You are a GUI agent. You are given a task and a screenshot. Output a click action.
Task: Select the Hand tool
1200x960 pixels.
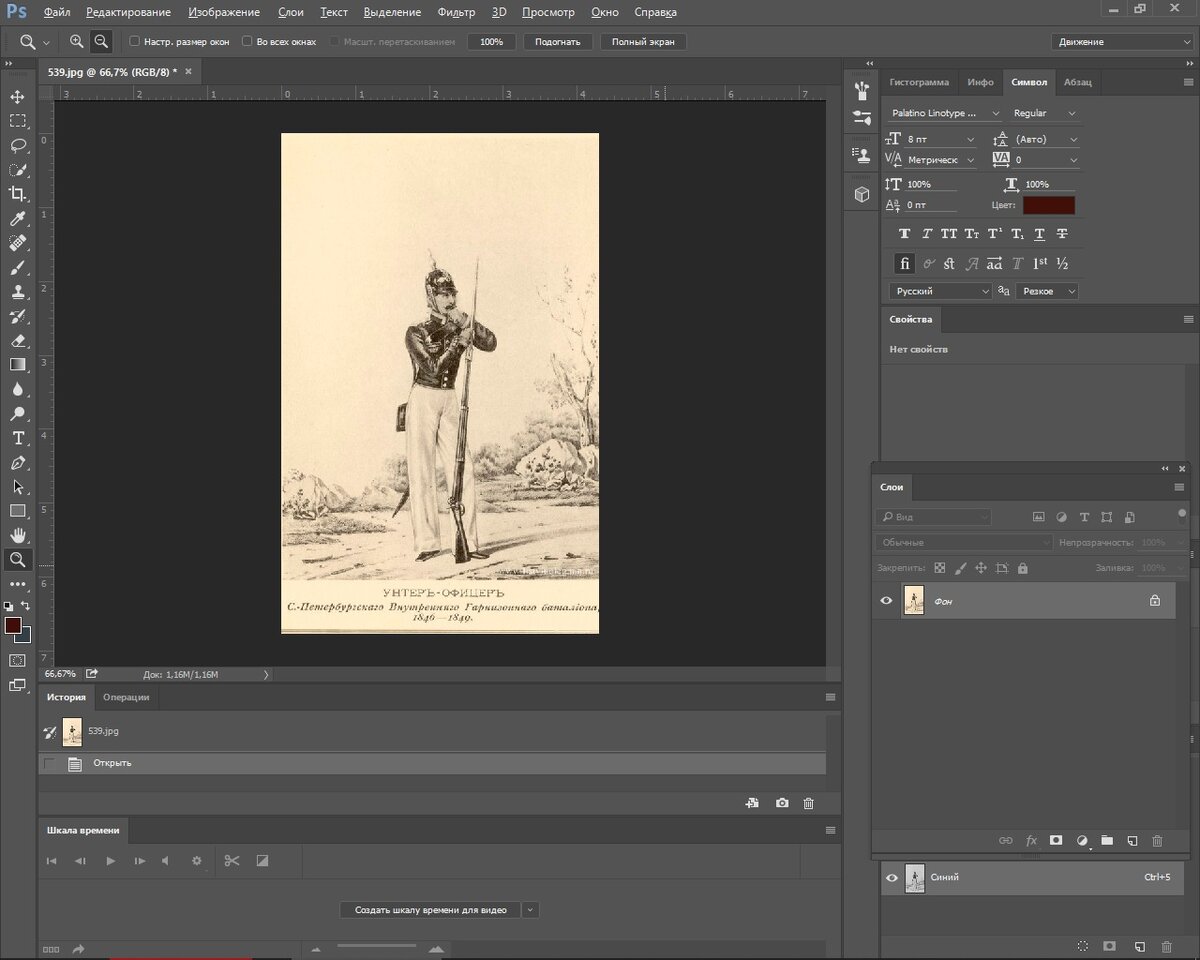click(17, 536)
